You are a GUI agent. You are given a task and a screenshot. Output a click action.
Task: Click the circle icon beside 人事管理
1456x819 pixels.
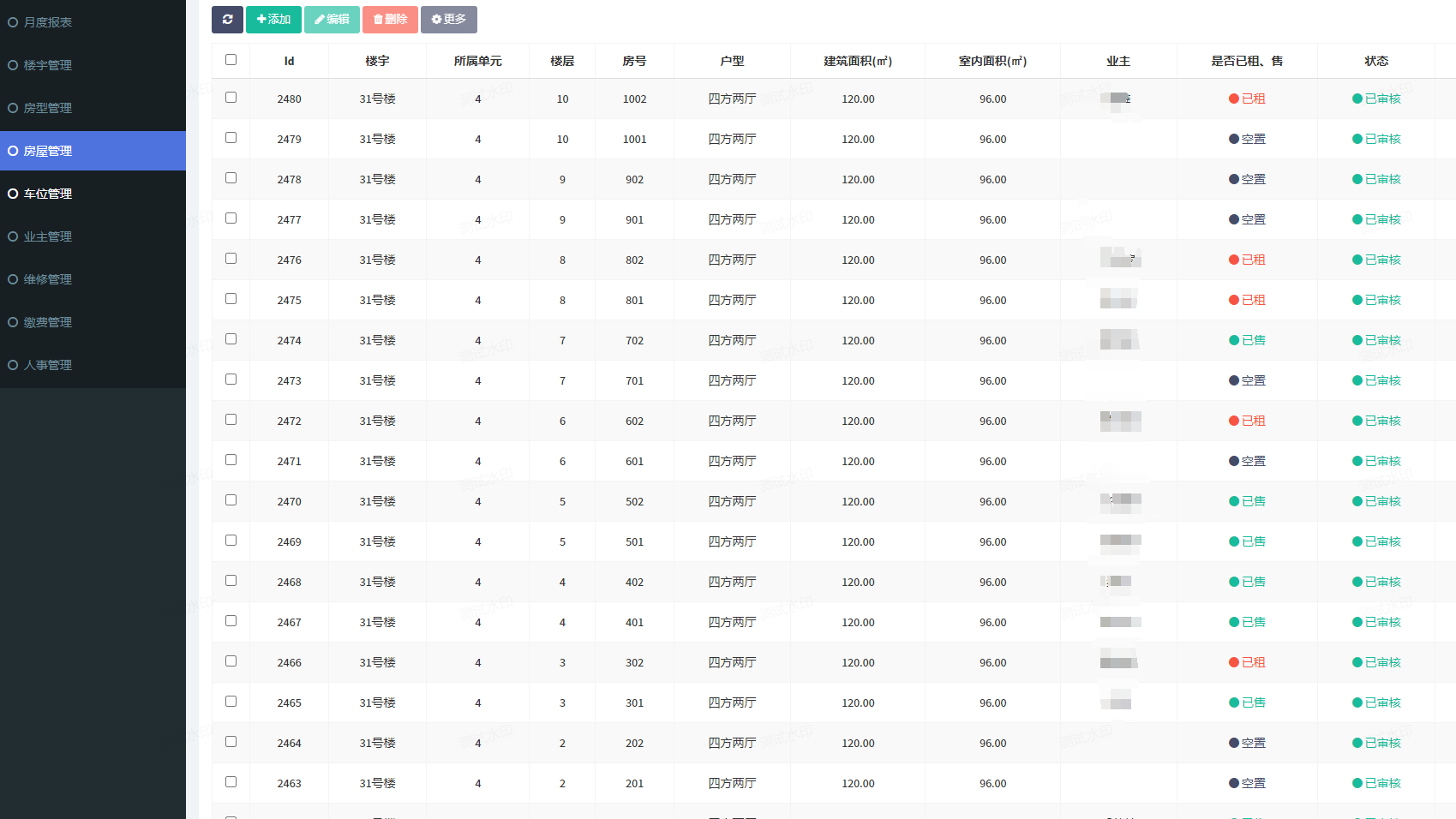tap(13, 365)
